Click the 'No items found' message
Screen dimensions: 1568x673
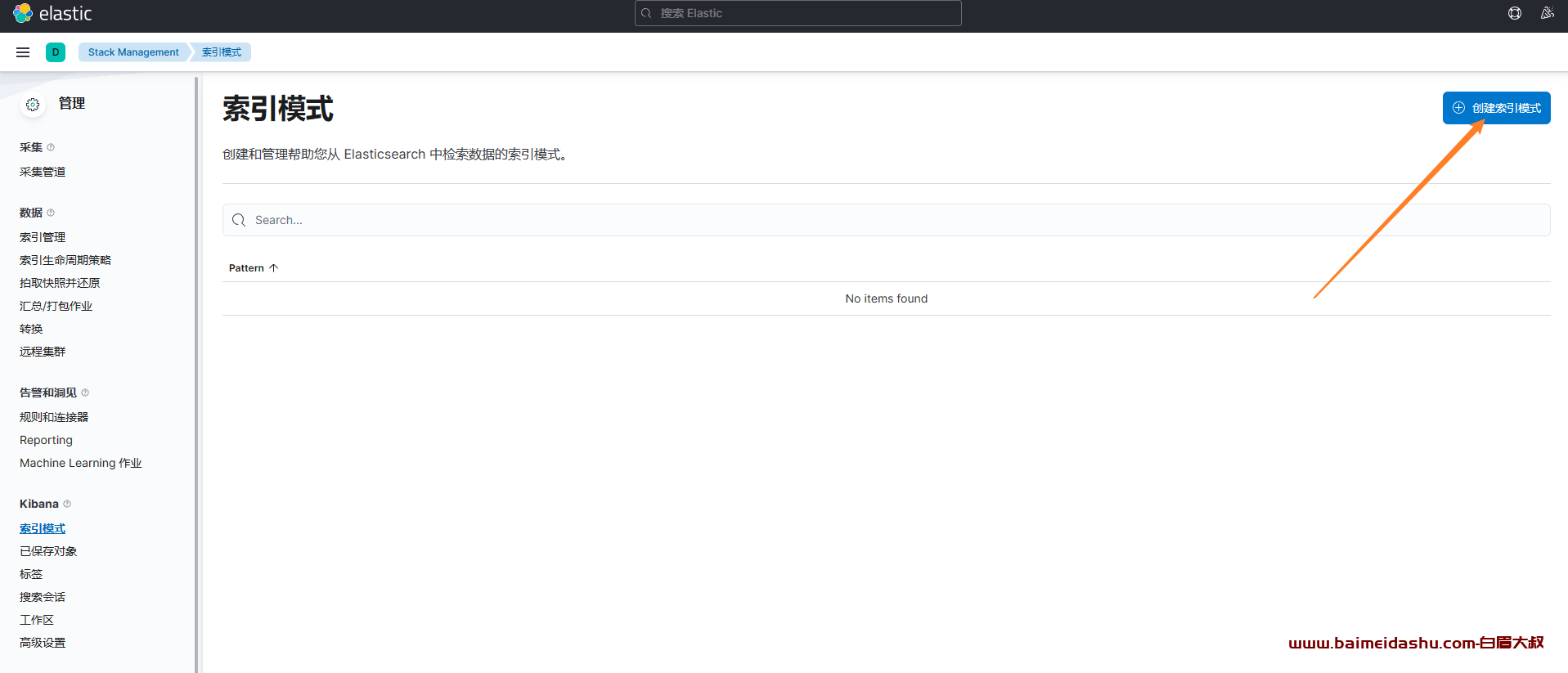coord(887,298)
